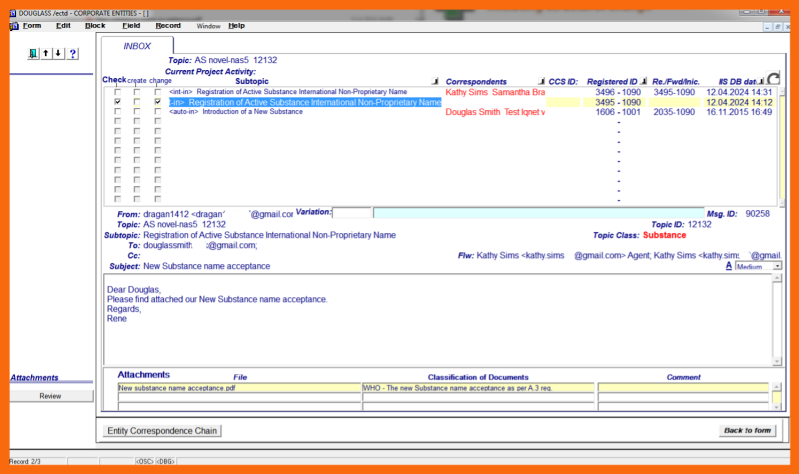The width and height of the screenshot is (799, 474).
Task: Click sort icon next to Correspondents header
Action: tap(541, 81)
